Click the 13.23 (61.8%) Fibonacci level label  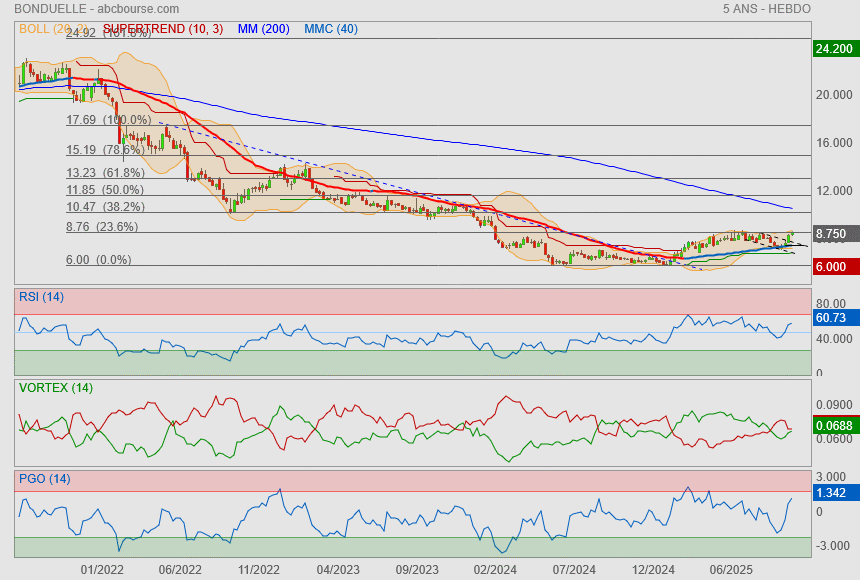105,172
